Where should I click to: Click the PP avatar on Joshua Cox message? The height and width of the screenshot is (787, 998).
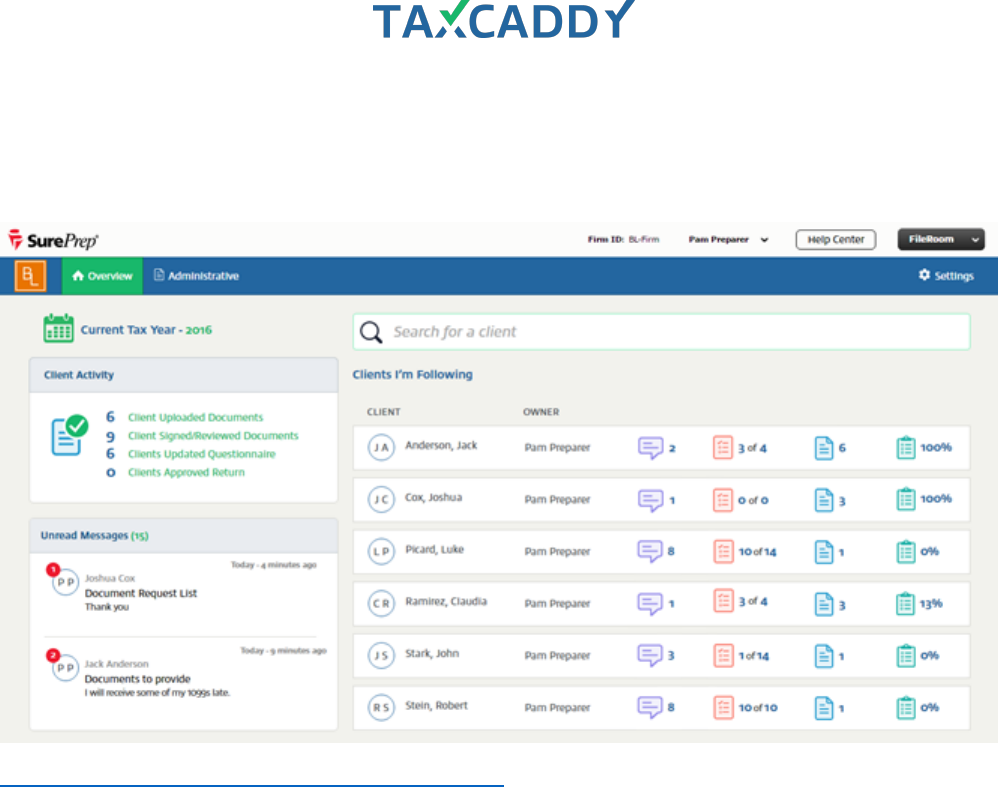[65, 582]
